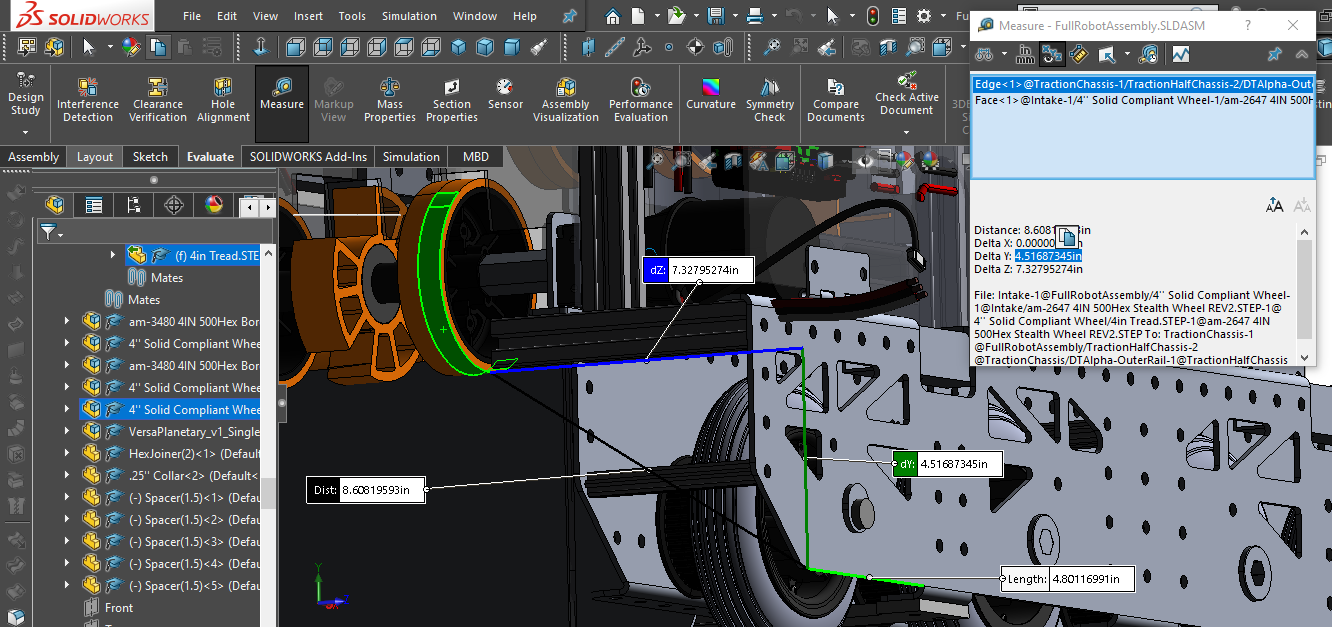Open ConfigurationManager tab icon
The image size is (1332, 627).
pyautogui.click(x=134, y=205)
